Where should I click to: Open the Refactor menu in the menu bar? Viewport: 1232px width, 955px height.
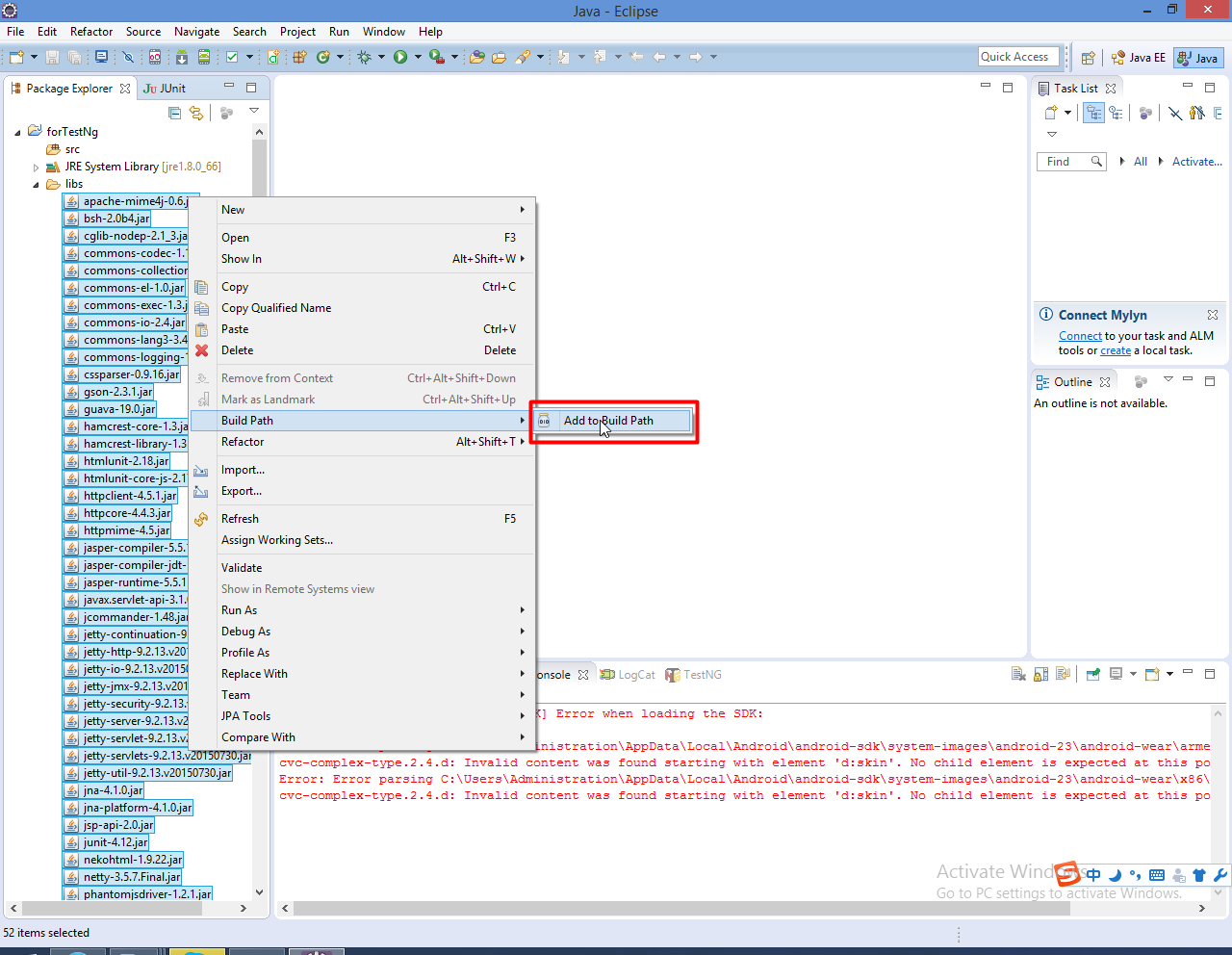click(91, 32)
